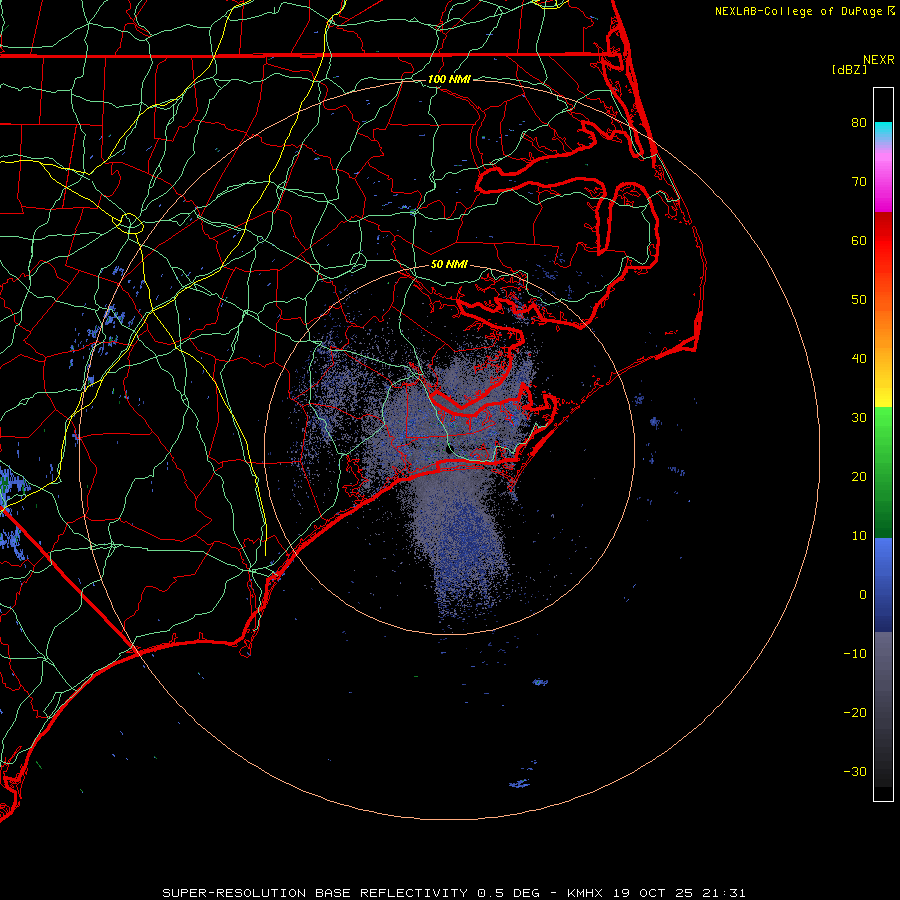The image size is (900, 900).
Task: Click the 100 NMI range ring label
Action: [x=449, y=79]
